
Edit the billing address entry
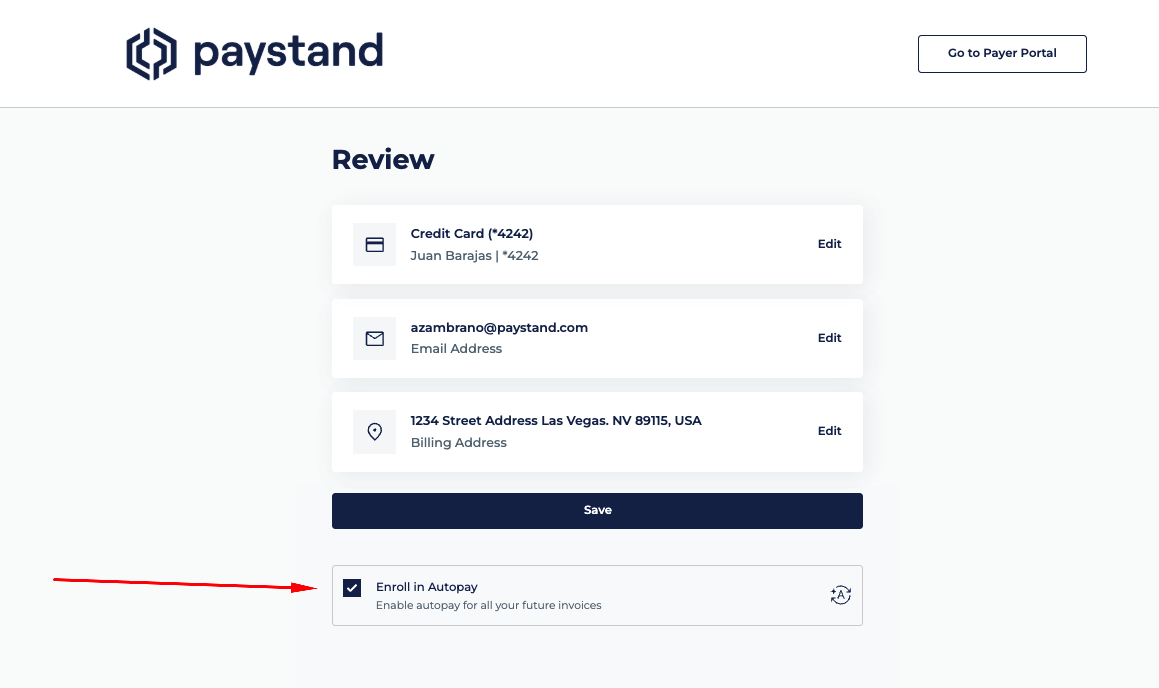point(829,431)
